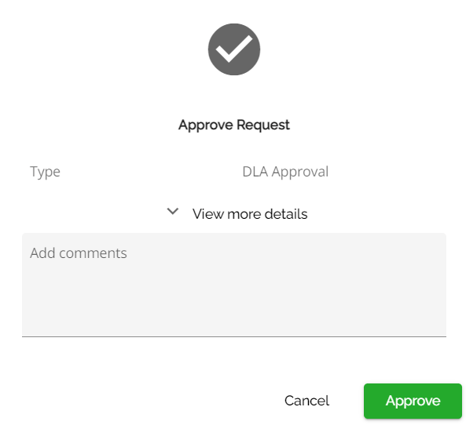Click the chevron beside View more details
The width and height of the screenshot is (466, 425).
[x=173, y=211]
